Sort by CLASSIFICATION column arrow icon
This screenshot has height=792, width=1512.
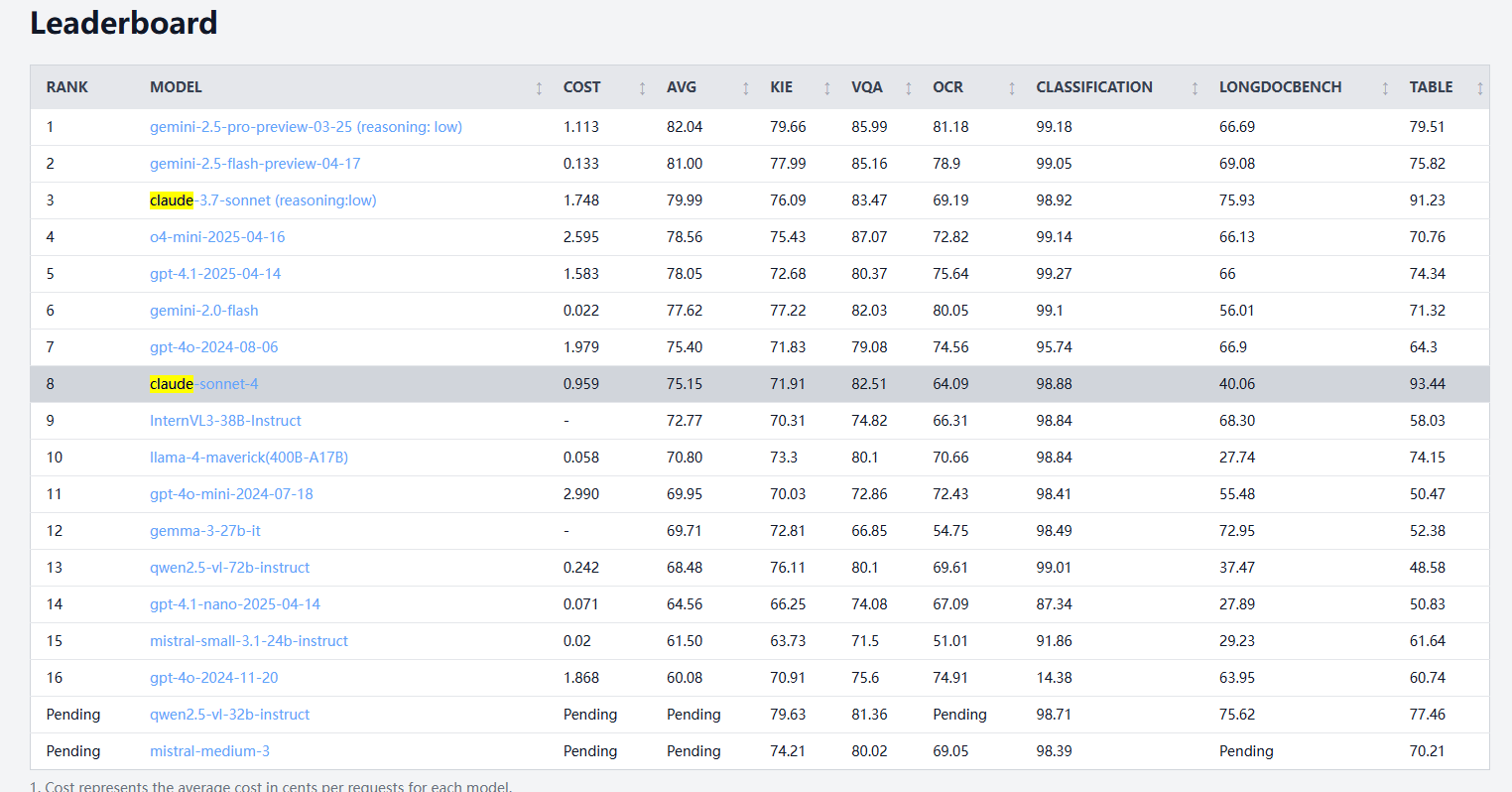[1195, 88]
